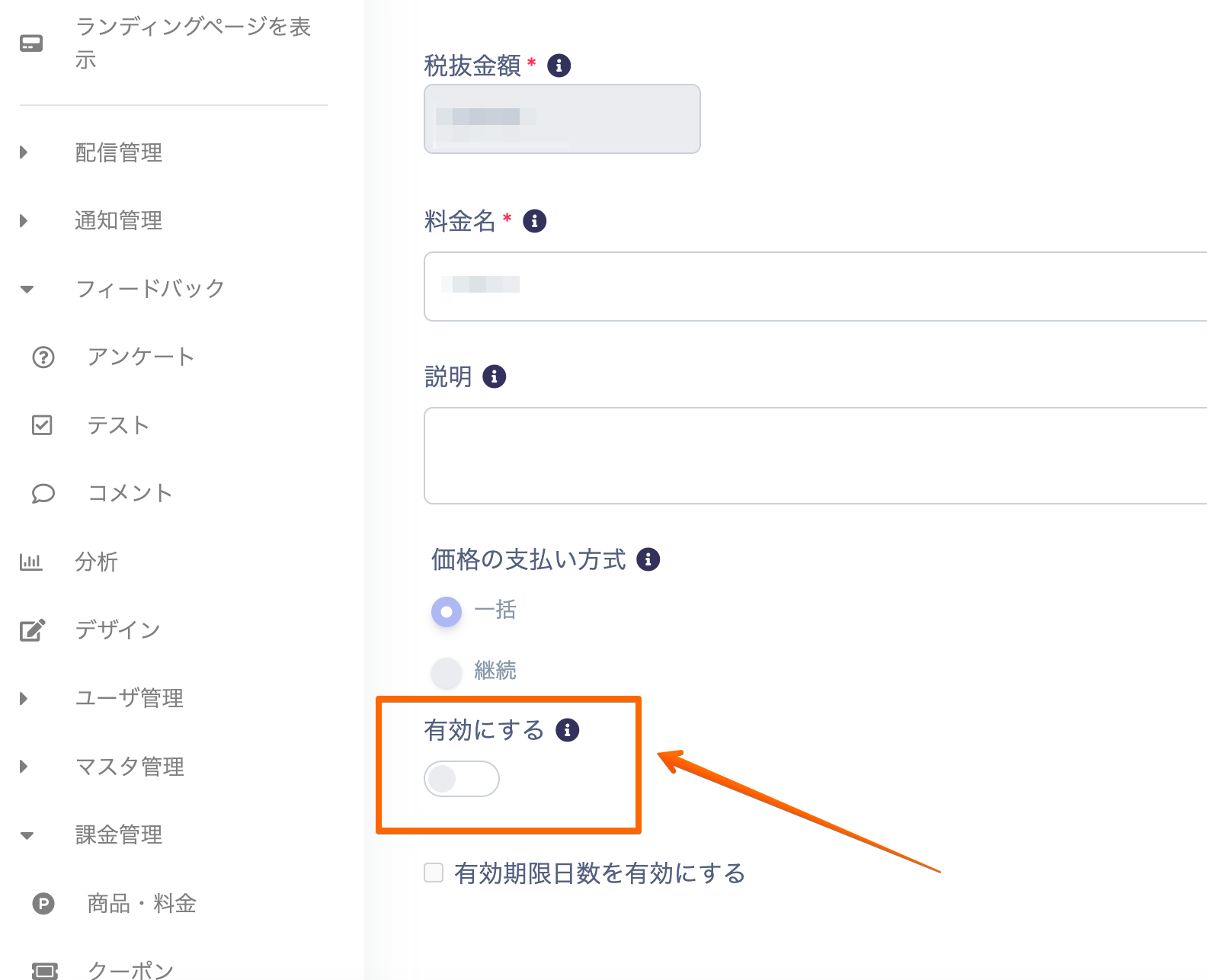Open 商品・料金 in the sidebar
Viewport: 1207px width, 980px height.
click(142, 903)
